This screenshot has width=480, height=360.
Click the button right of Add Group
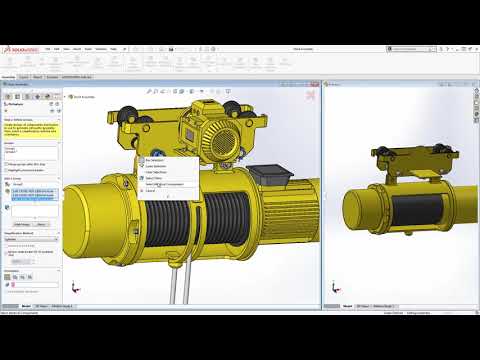pyautogui.click(x=41, y=224)
